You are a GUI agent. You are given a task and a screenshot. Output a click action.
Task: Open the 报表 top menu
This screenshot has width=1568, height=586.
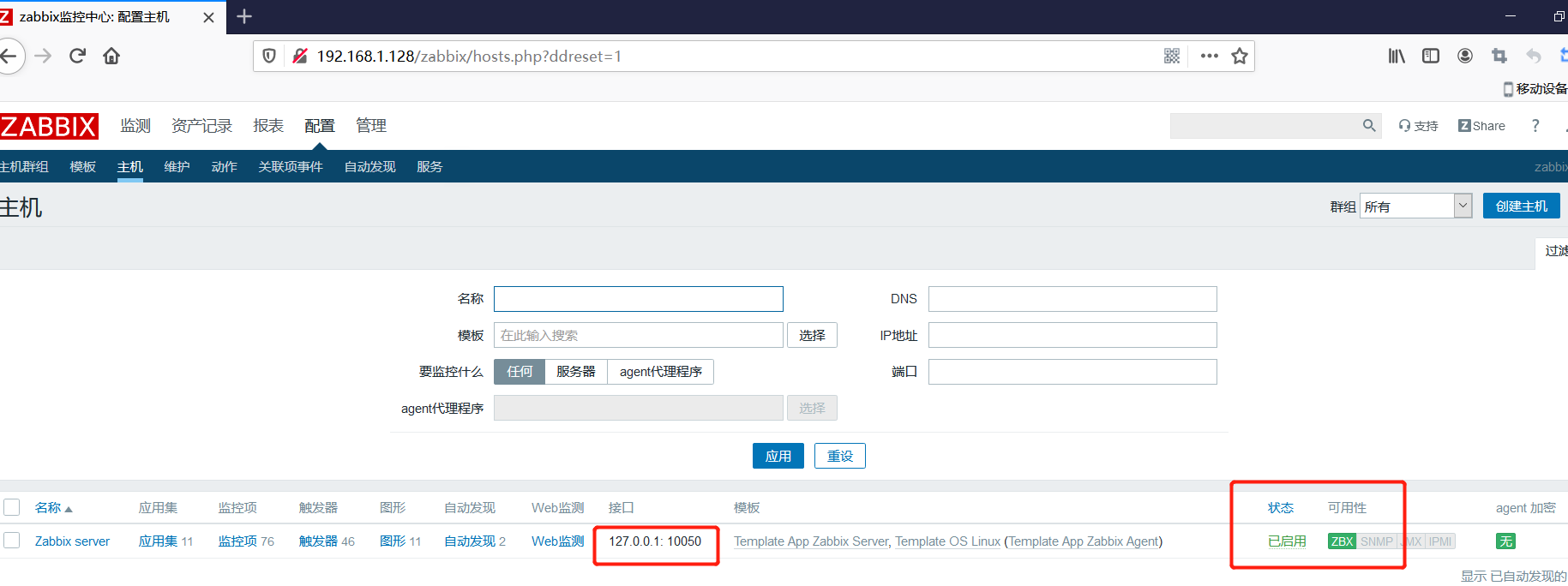[x=268, y=126]
